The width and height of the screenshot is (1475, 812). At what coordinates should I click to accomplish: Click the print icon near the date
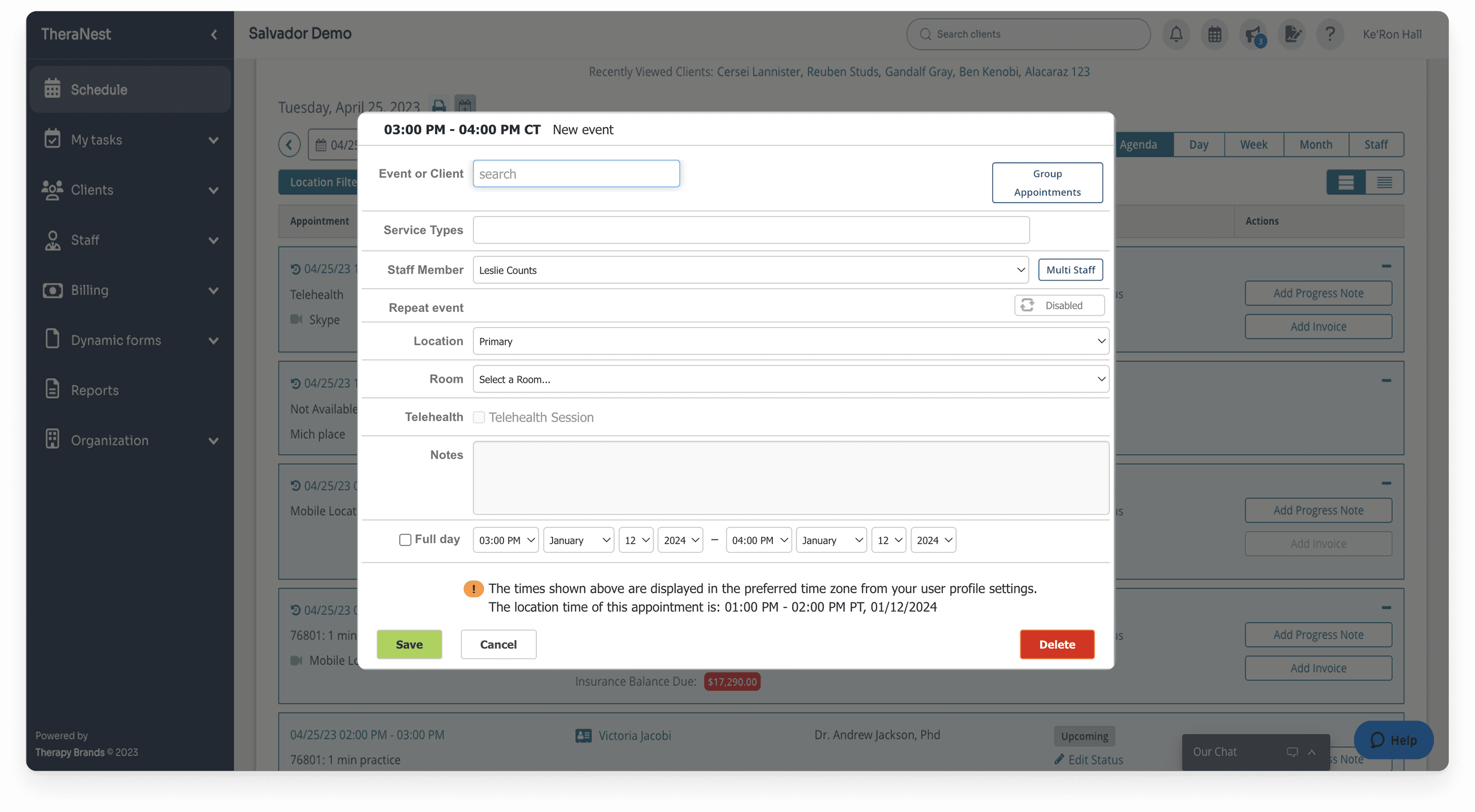pyautogui.click(x=439, y=106)
